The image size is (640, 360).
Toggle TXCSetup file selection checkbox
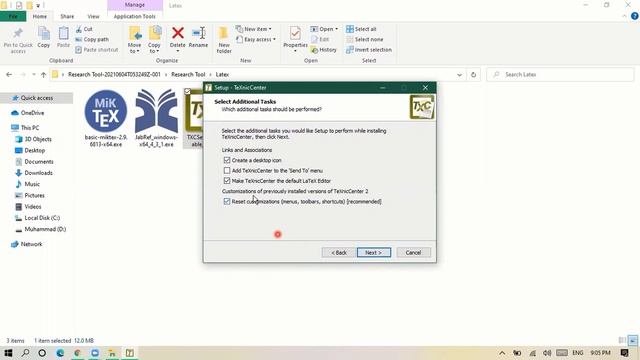pyautogui.click(x=187, y=91)
